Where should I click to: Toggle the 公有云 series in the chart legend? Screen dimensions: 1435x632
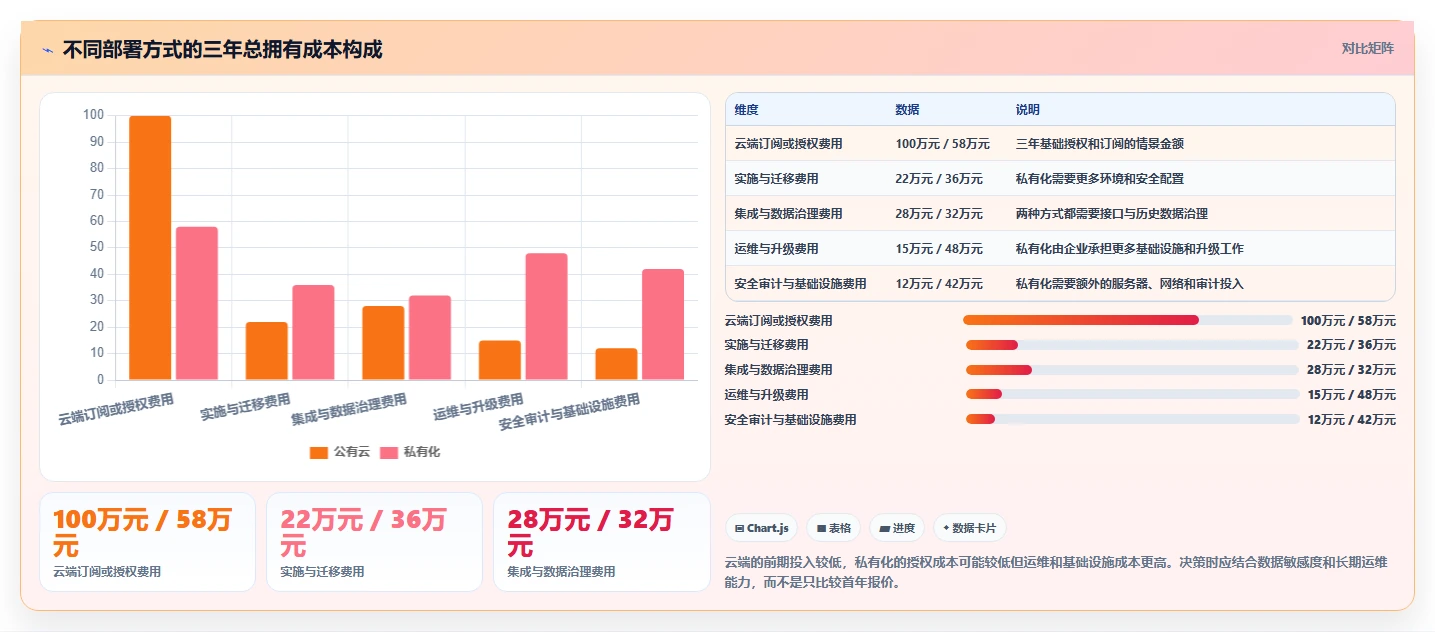click(x=340, y=452)
